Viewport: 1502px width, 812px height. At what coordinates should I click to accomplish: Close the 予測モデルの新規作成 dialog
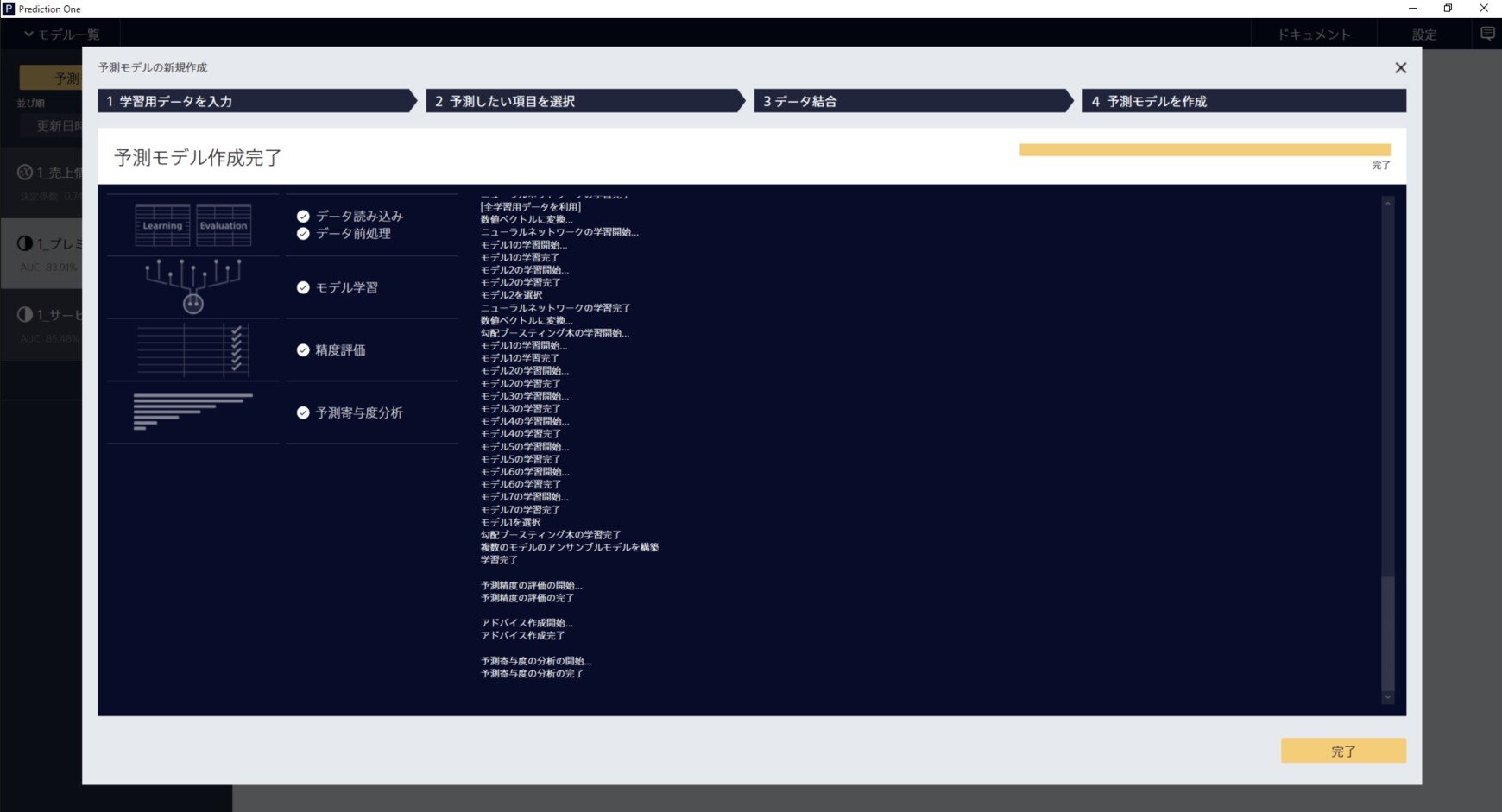[1400, 68]
